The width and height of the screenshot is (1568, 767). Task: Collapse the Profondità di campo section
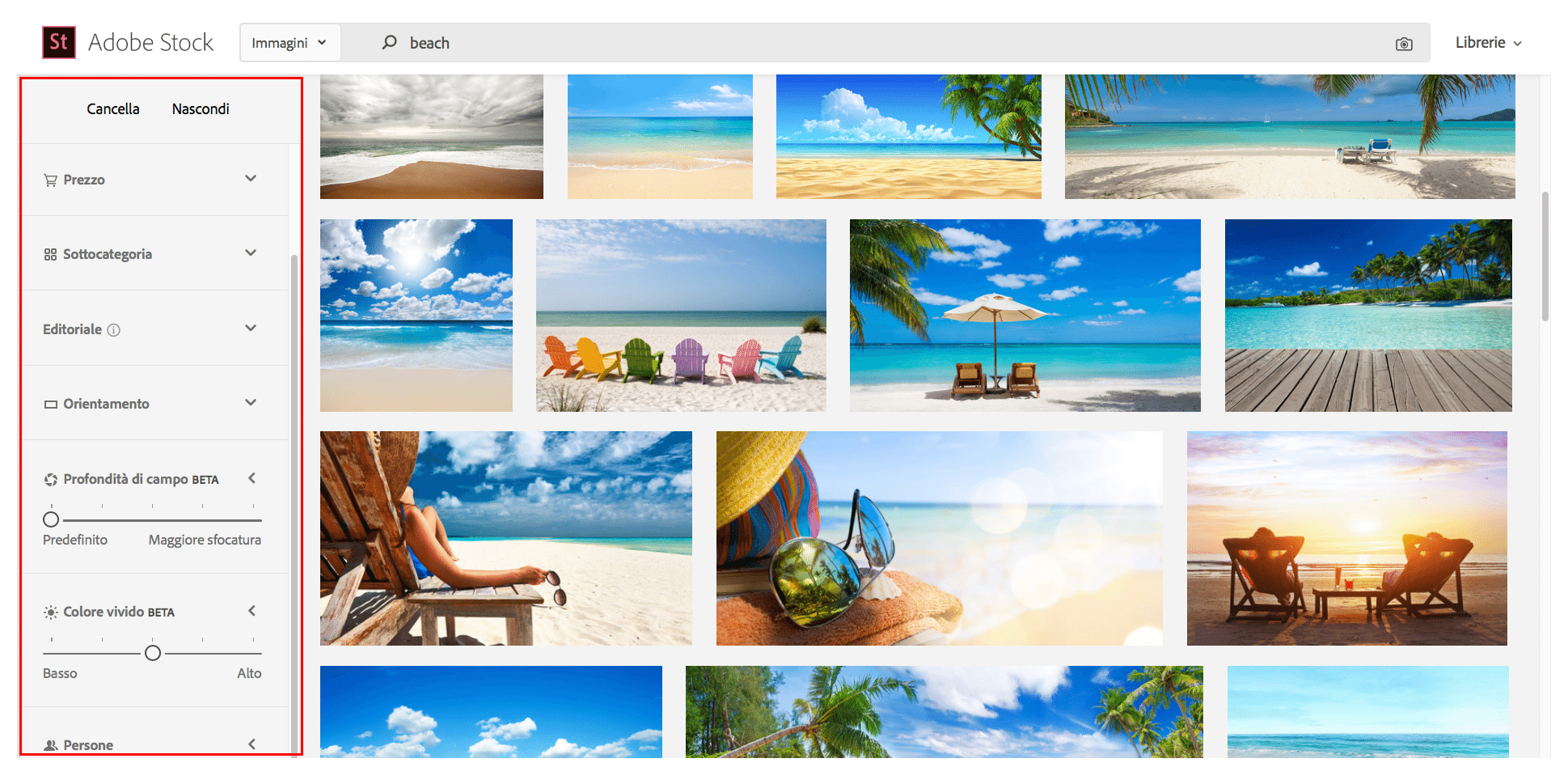[x=252, y=478]
